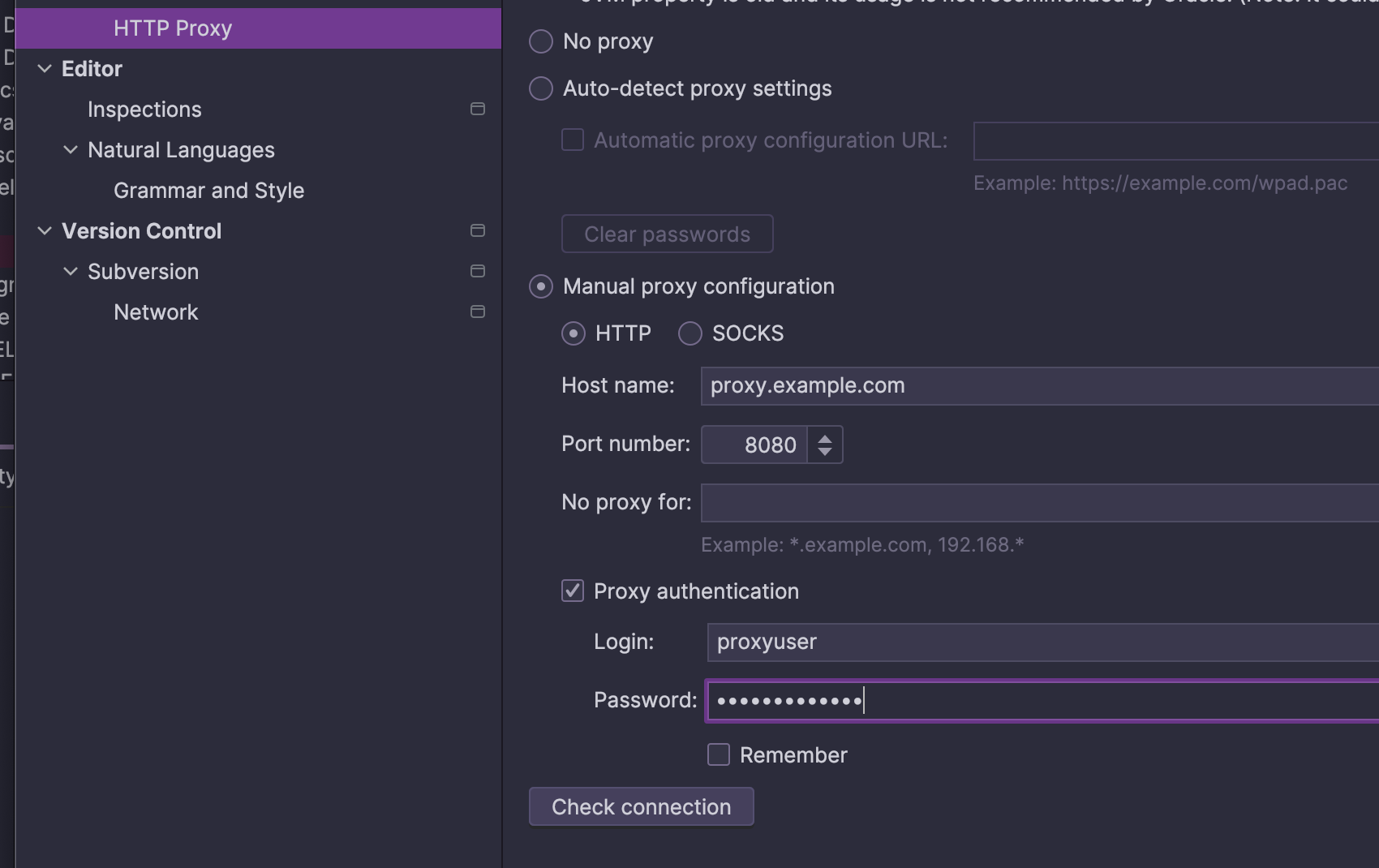Select HTTP Proxy settings page
Image resolution: width=1379 pixels, height=868 pixels.
click(173, 28)
